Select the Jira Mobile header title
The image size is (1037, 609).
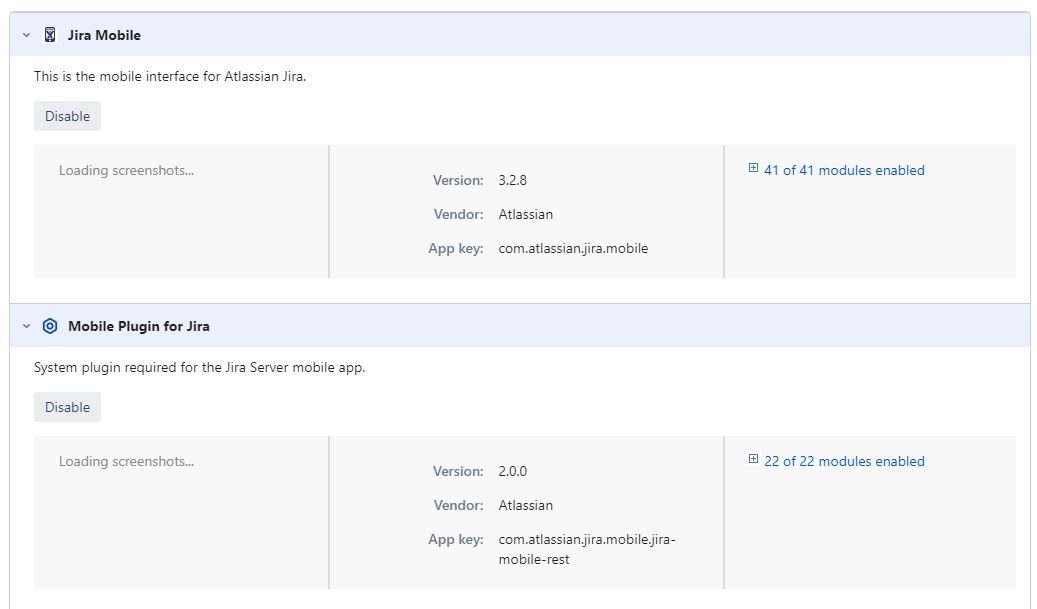pyautogui.click(x=104, y=35)
